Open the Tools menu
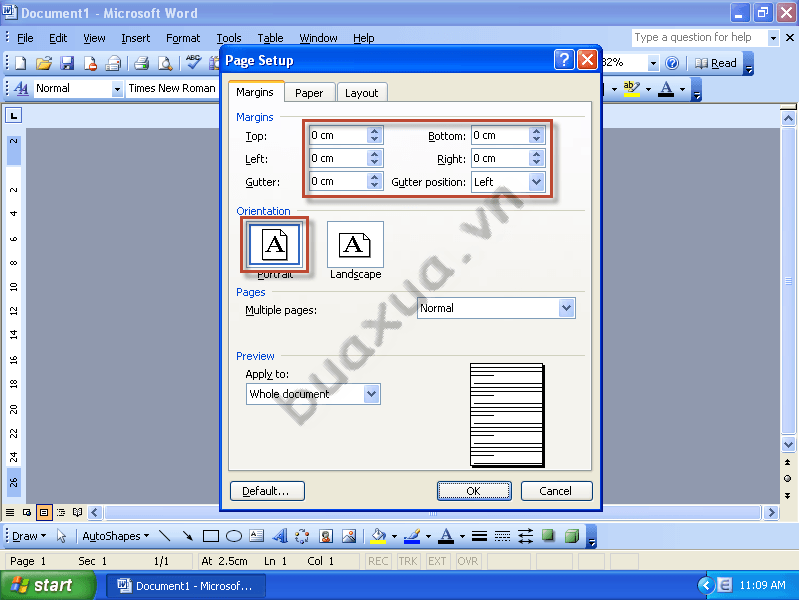Screen dimensions: 799x600 229,38
